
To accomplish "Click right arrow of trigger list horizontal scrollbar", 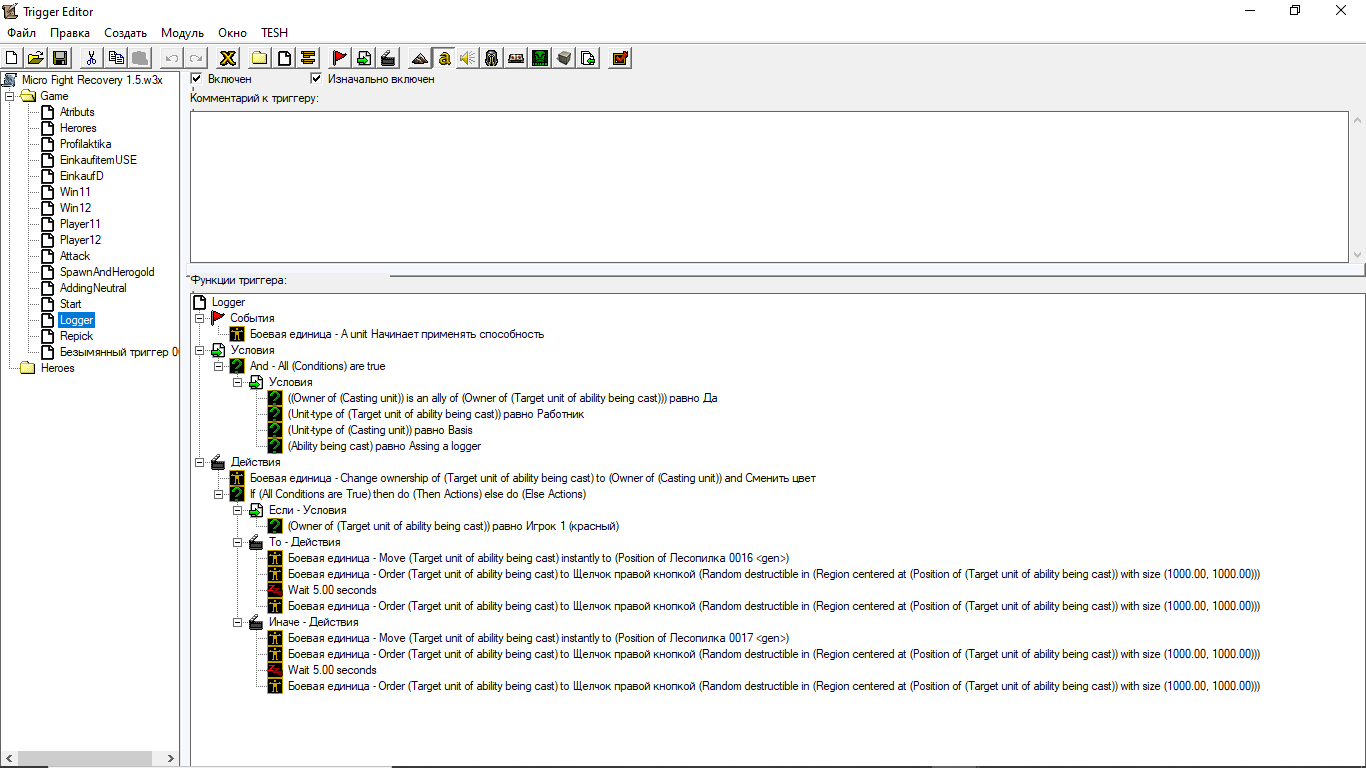I will click(x=171, y=759).
